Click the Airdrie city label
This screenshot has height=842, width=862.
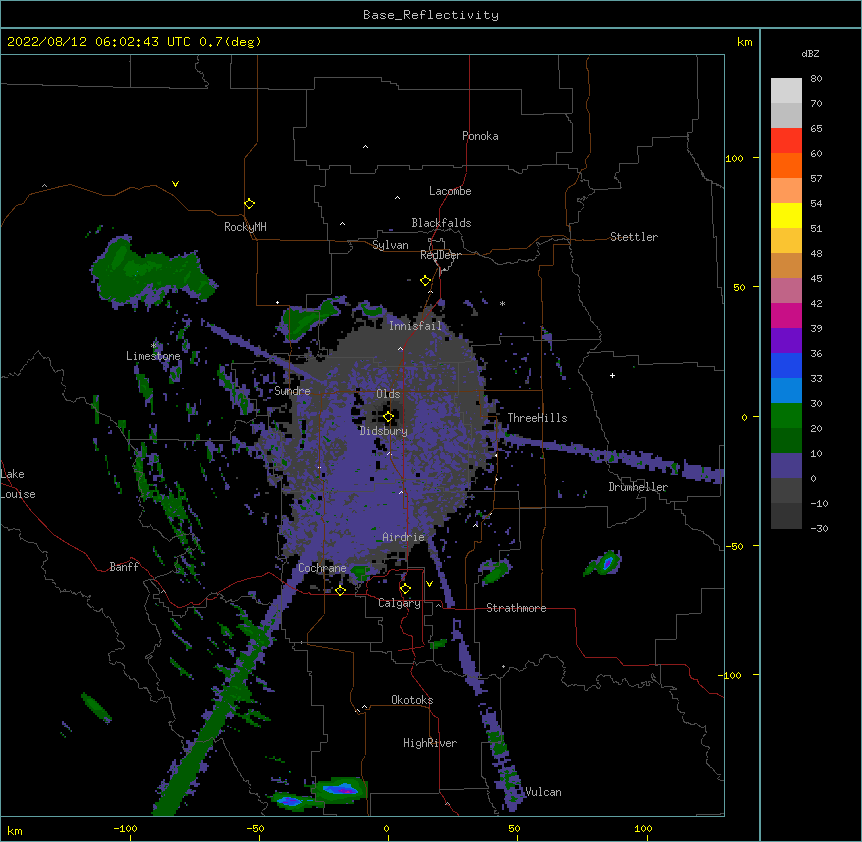click(404, 537)
